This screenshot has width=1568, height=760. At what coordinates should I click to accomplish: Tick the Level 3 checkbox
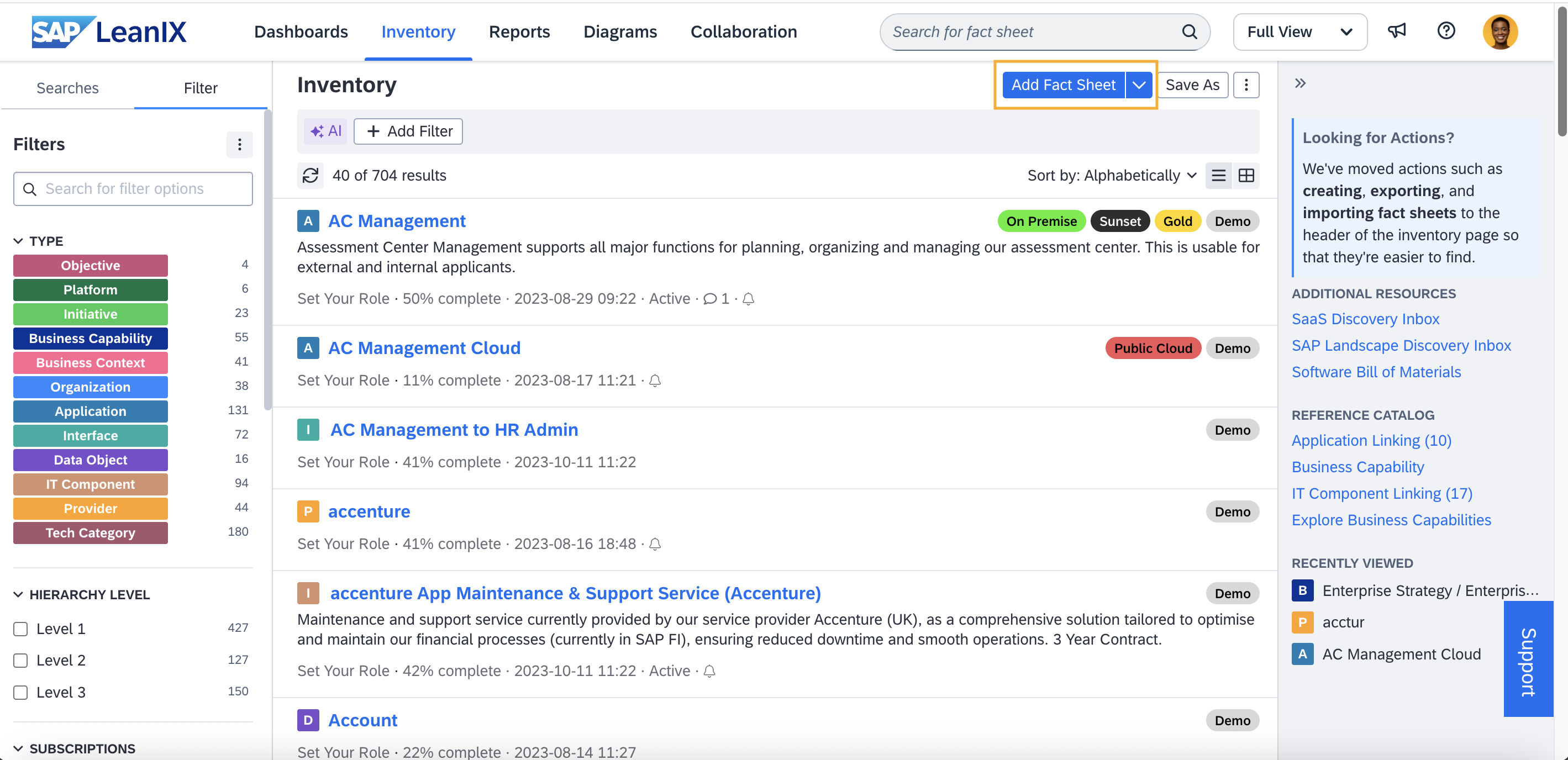point(20,693)
